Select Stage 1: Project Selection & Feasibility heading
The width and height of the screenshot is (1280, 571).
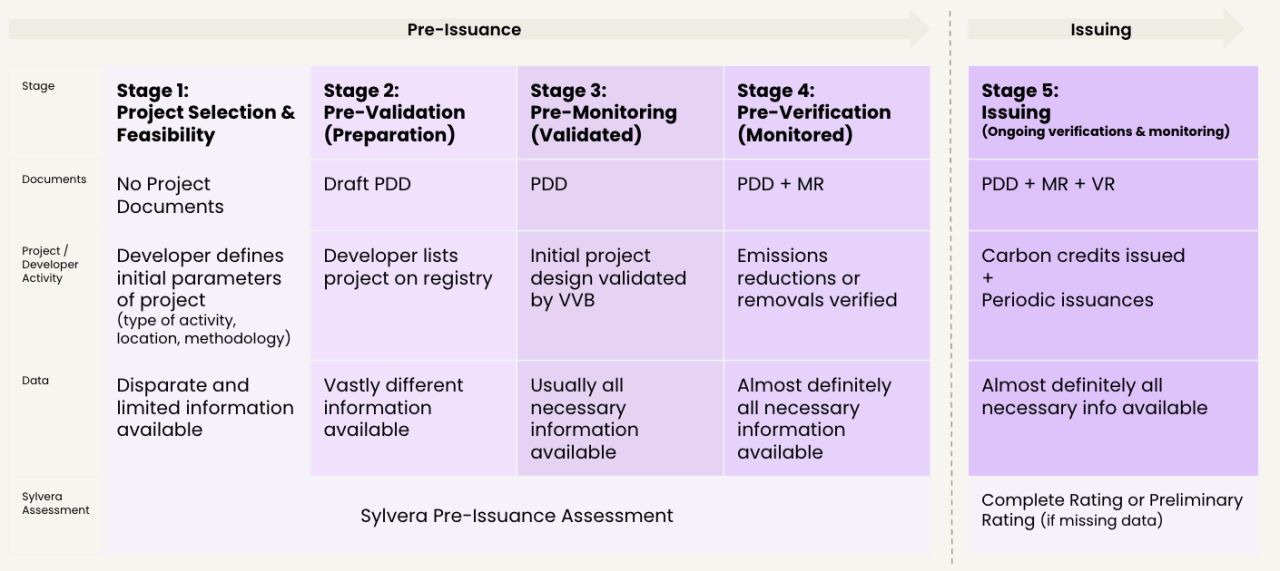coord(206,112)
